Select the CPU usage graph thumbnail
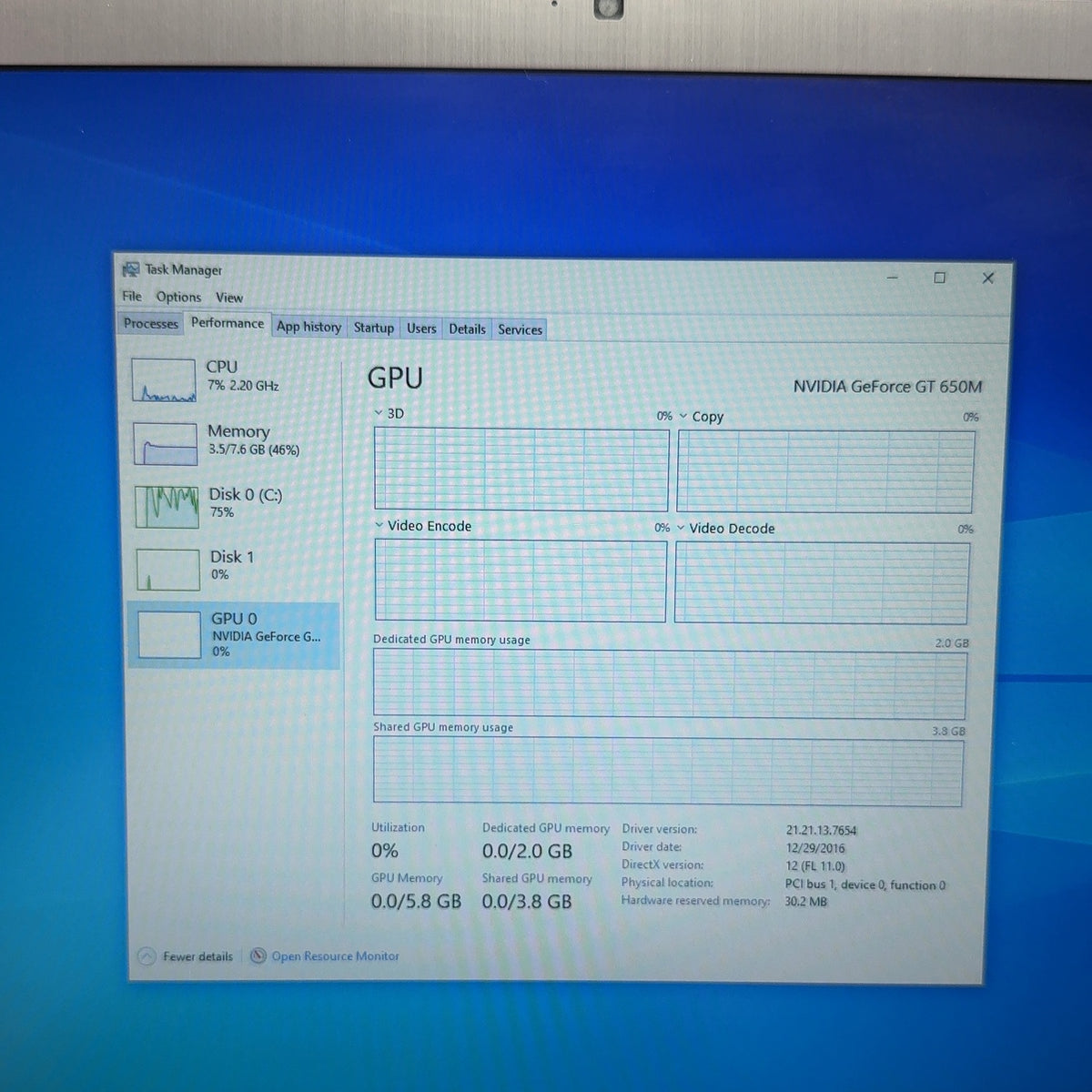 click(164, 380)
